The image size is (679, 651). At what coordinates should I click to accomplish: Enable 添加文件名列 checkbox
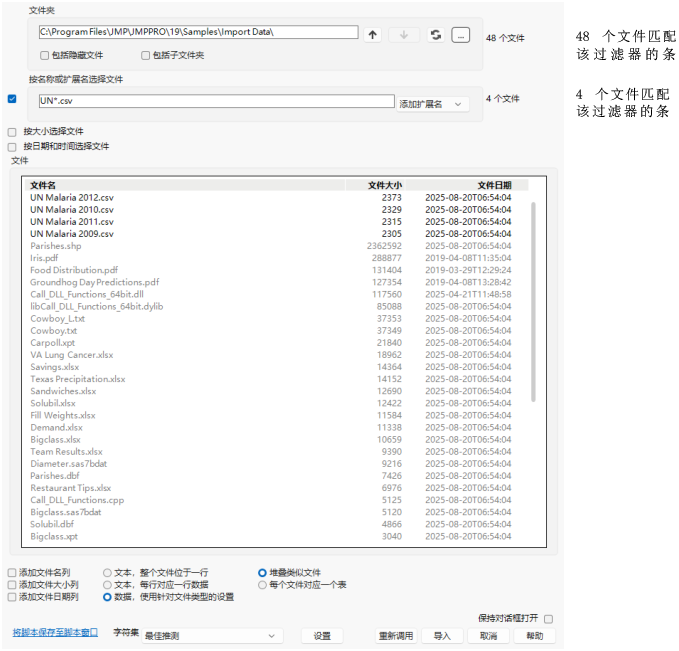tap(12, 573)
